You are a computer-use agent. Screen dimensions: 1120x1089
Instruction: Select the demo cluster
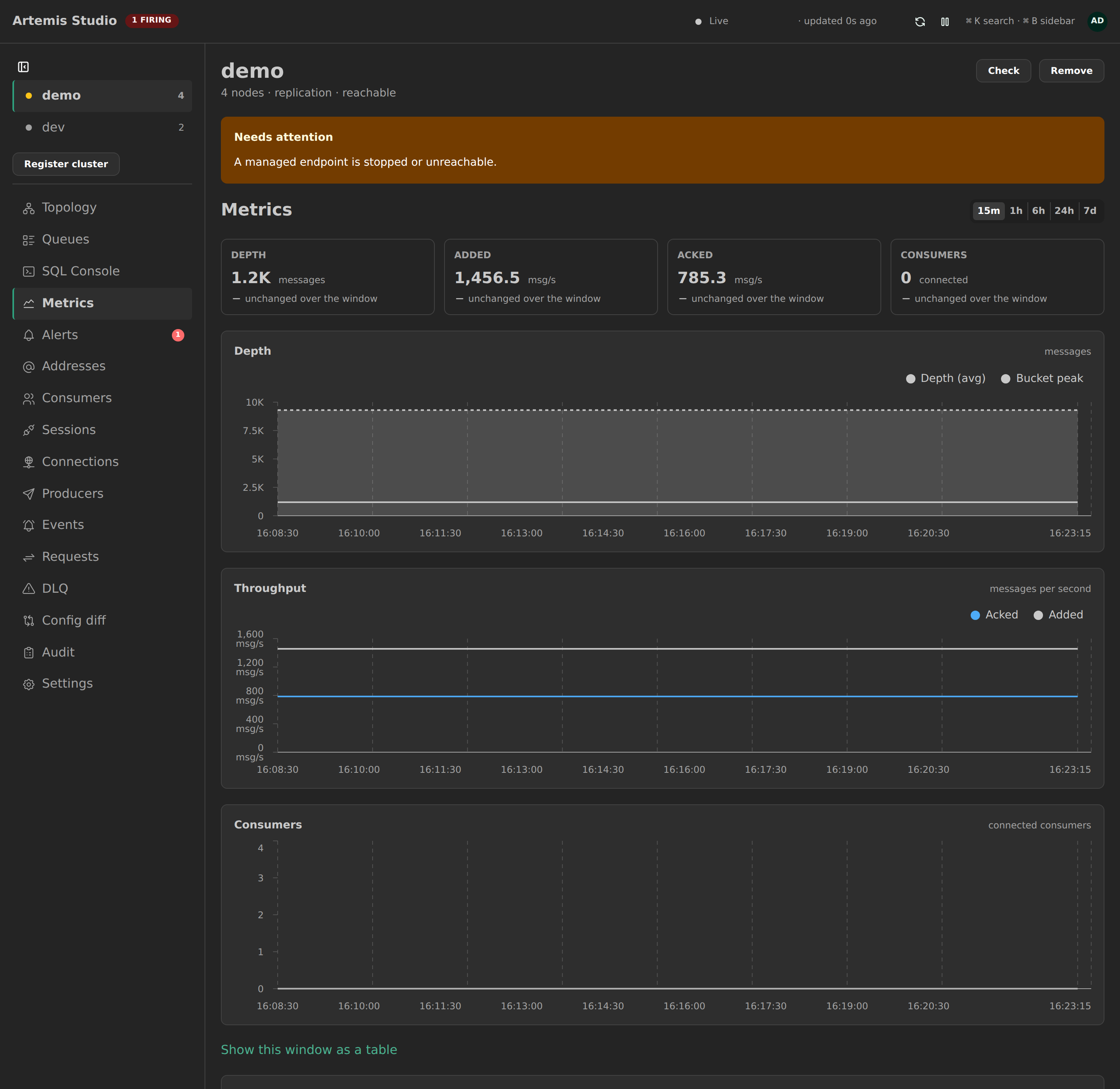[102, 96]
